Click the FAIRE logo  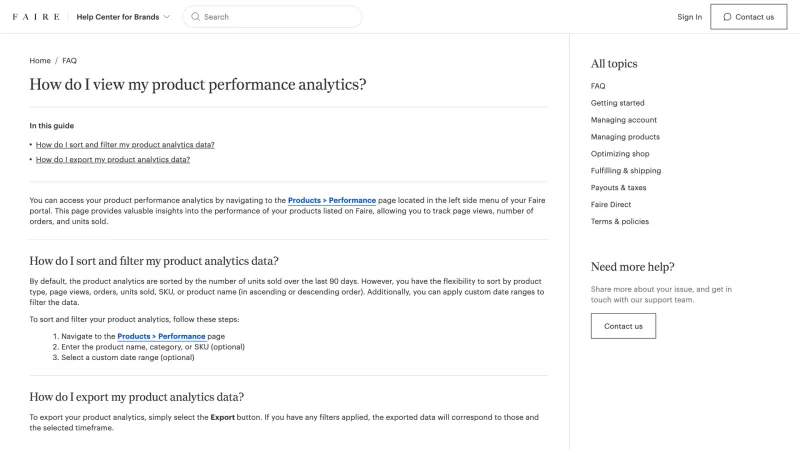click(36, 17)
